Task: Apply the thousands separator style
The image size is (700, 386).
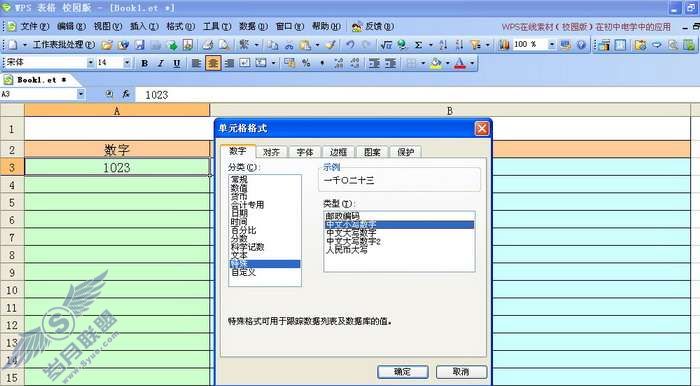Action: pos(322,63)
